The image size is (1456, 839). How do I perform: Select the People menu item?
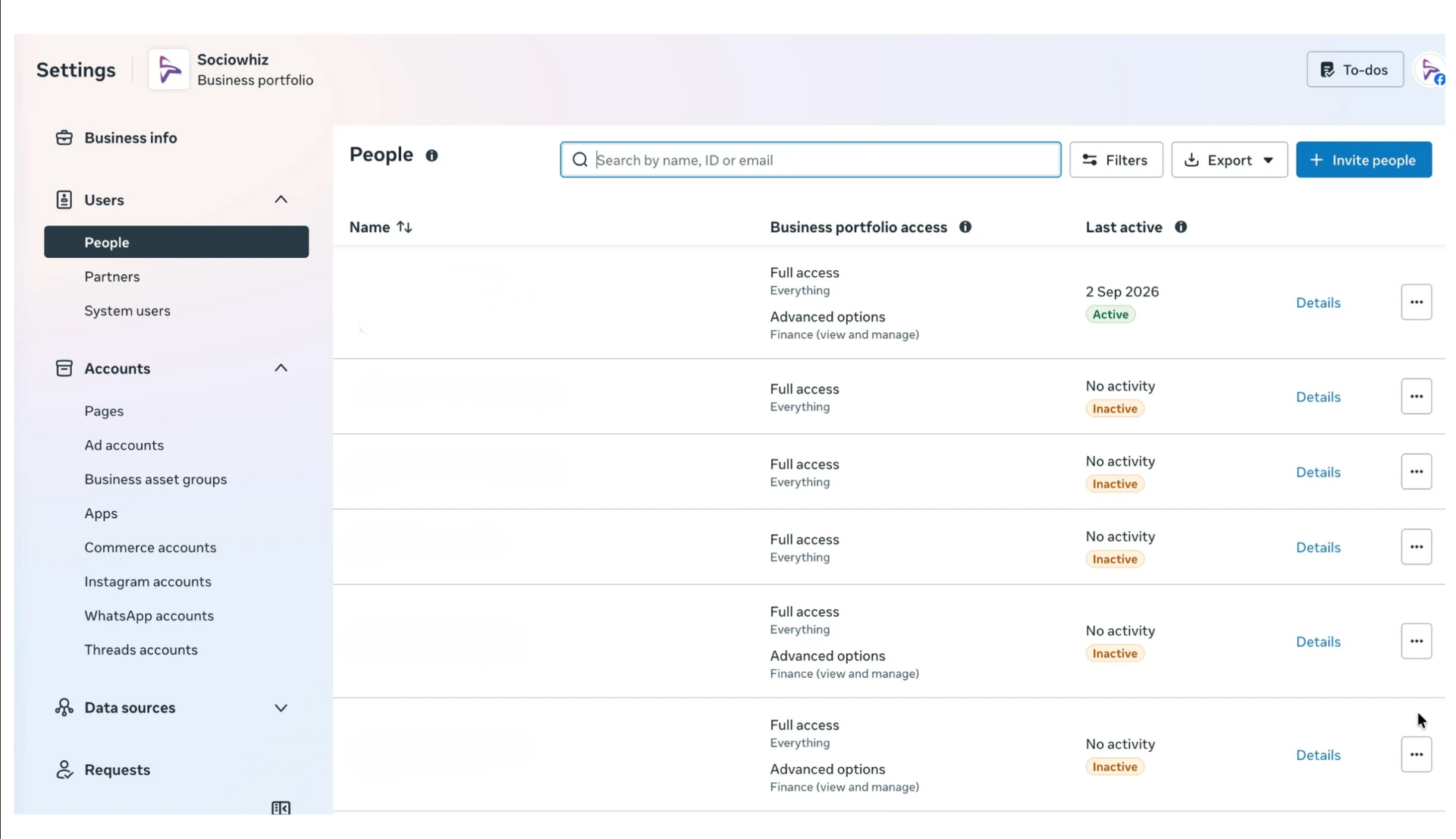click(x=176, y=242)
